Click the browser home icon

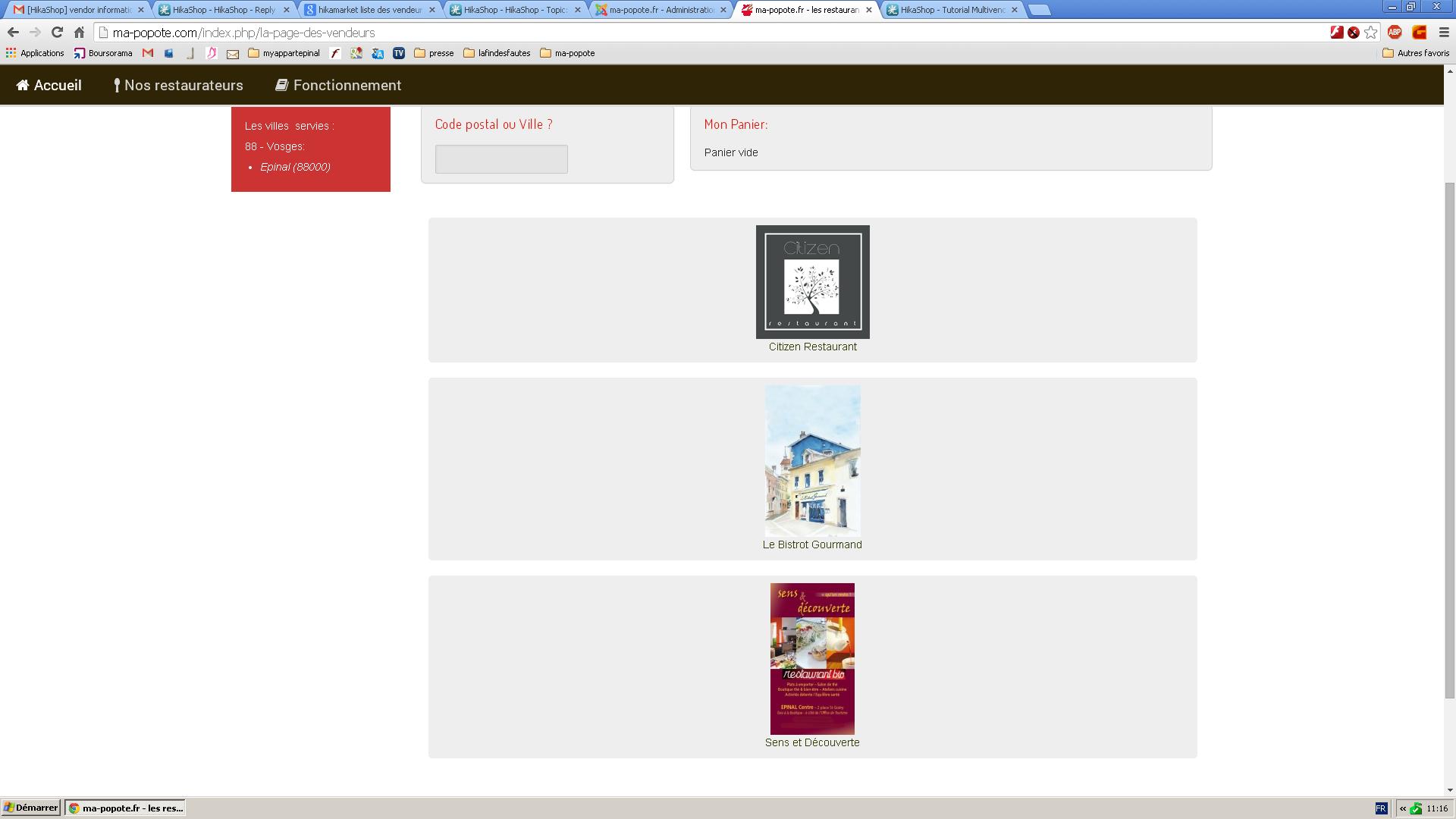pos(79,33)
